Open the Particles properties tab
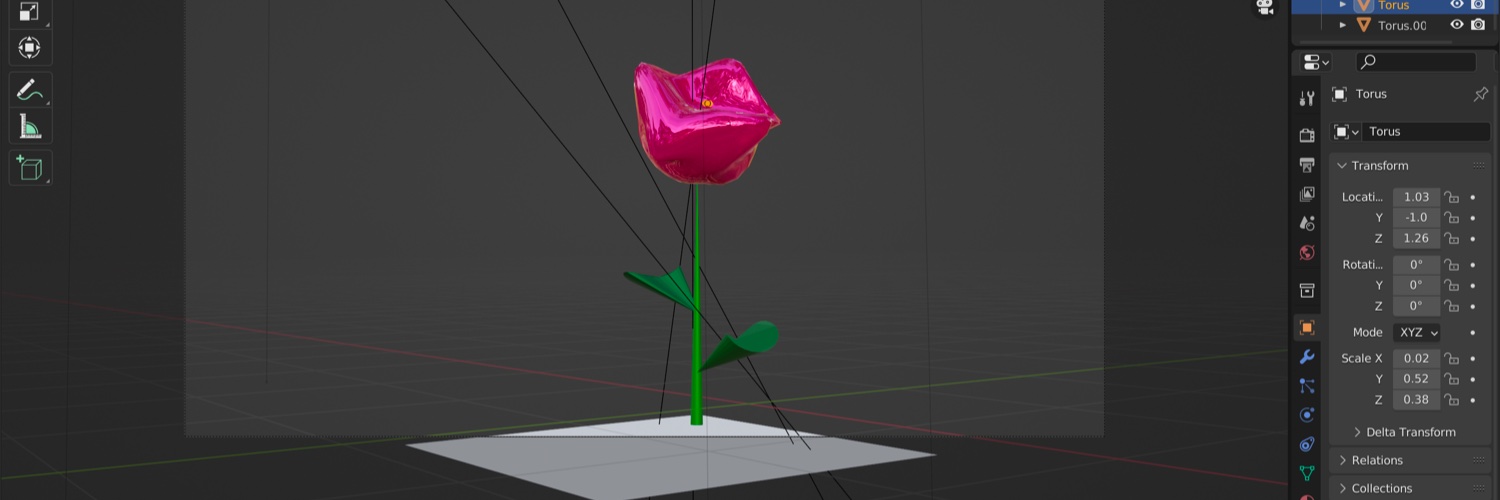The width and height of the screenshot is (1500, 500). pyautogui.click(x=1307, y=385)
